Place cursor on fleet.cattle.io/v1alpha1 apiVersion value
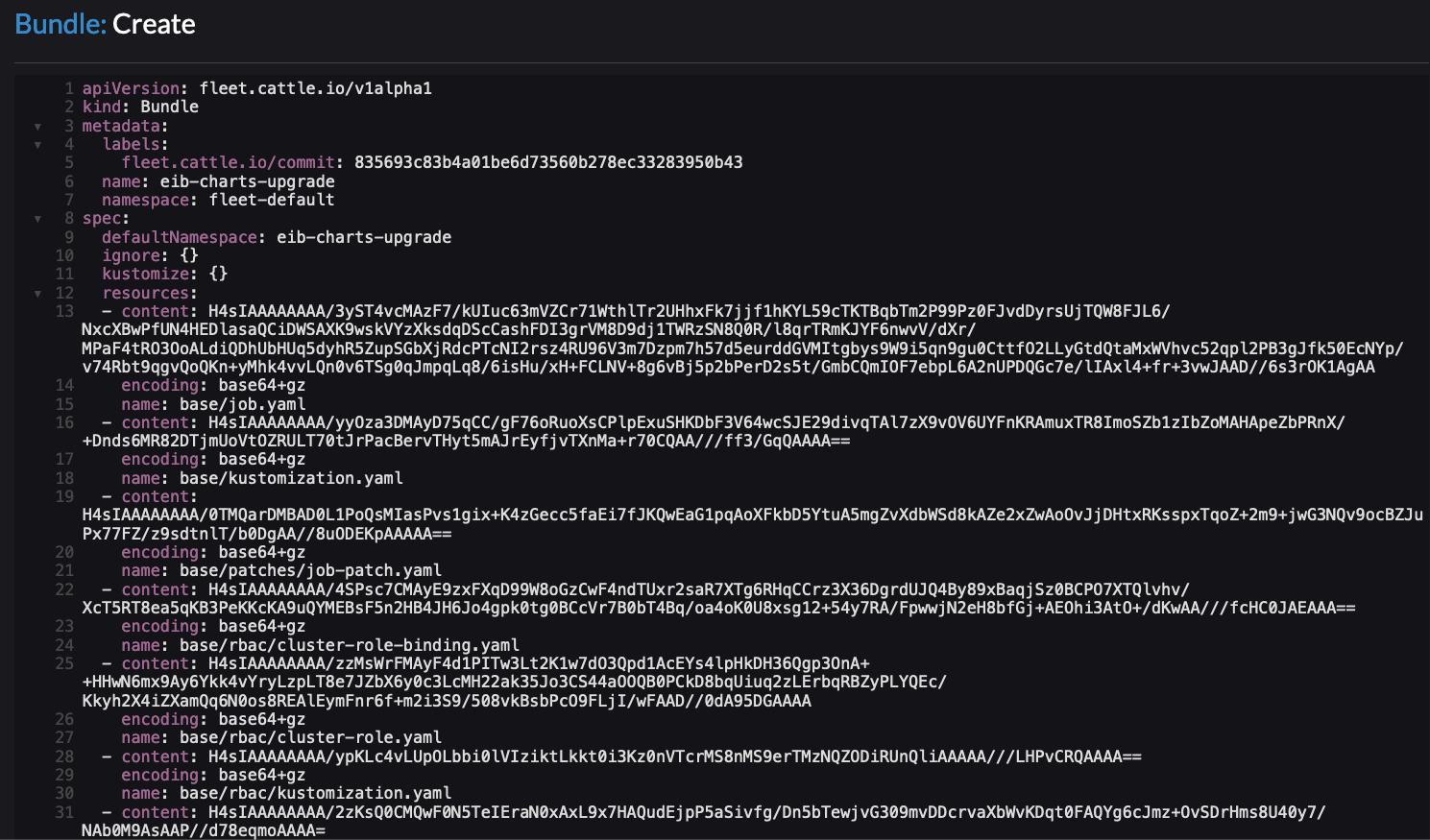 315,88
